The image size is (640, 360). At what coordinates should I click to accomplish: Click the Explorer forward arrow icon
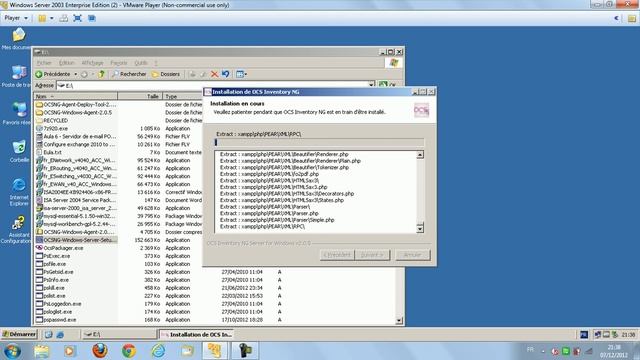[84, 74]
